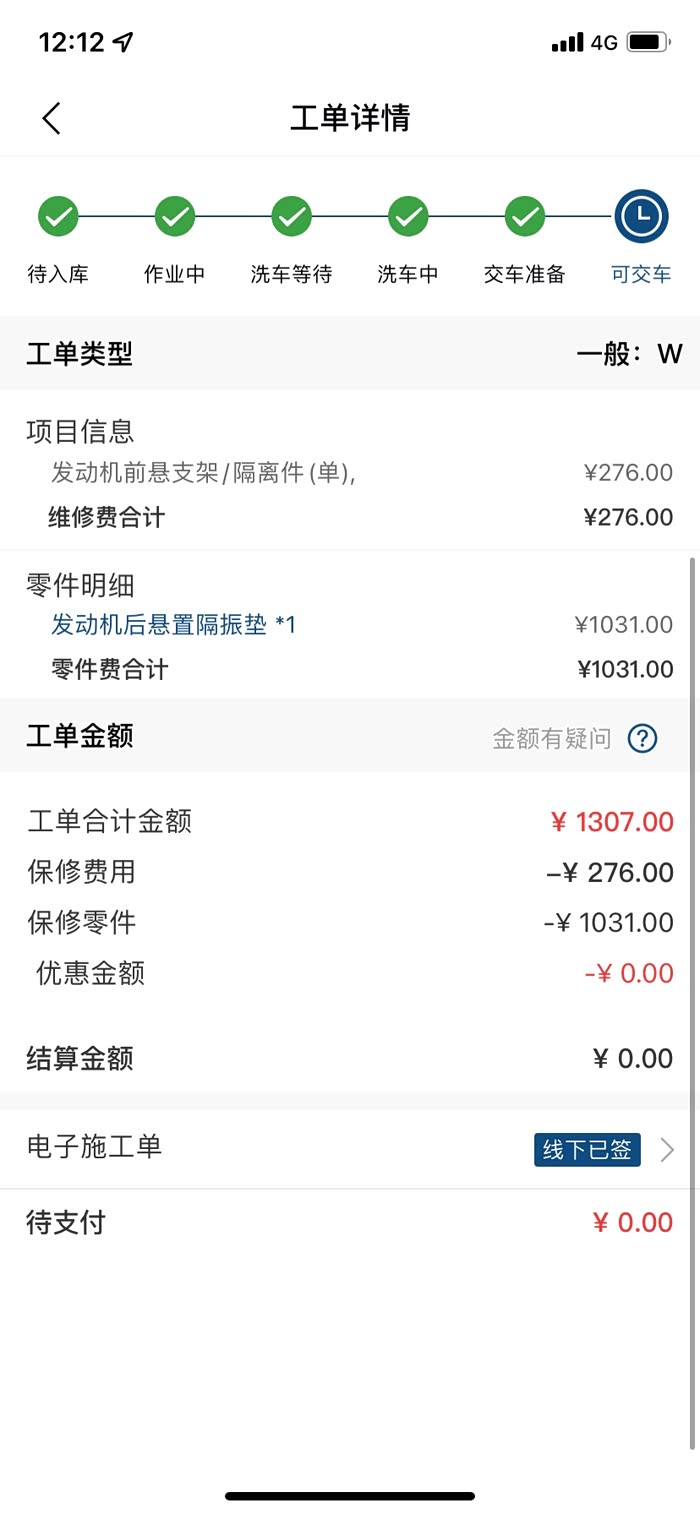
Task: Select the 可交车 step label
Action: point(641,274)
